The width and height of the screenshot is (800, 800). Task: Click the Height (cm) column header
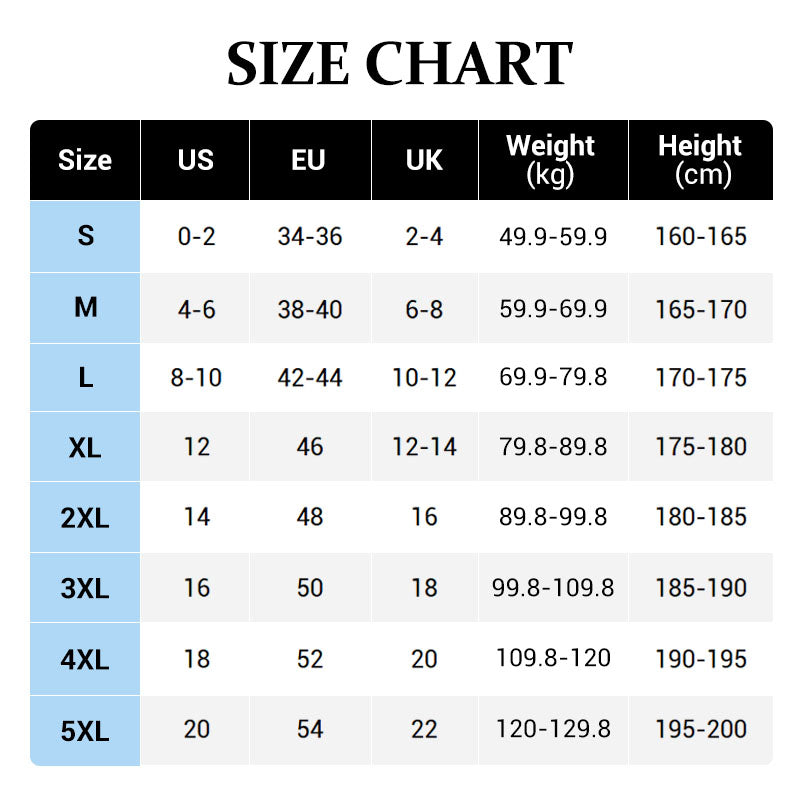pos(701,160)
